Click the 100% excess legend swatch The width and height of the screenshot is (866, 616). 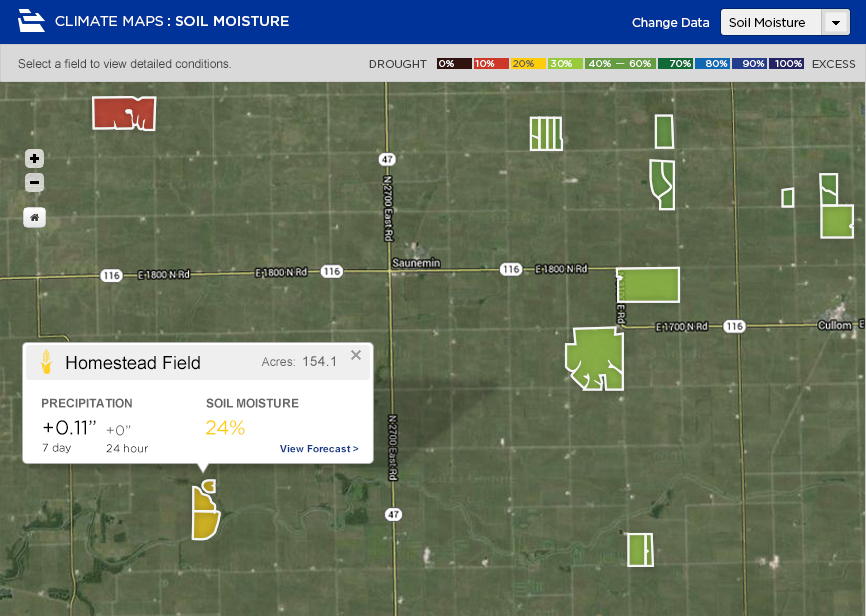(x=787, y=64)
